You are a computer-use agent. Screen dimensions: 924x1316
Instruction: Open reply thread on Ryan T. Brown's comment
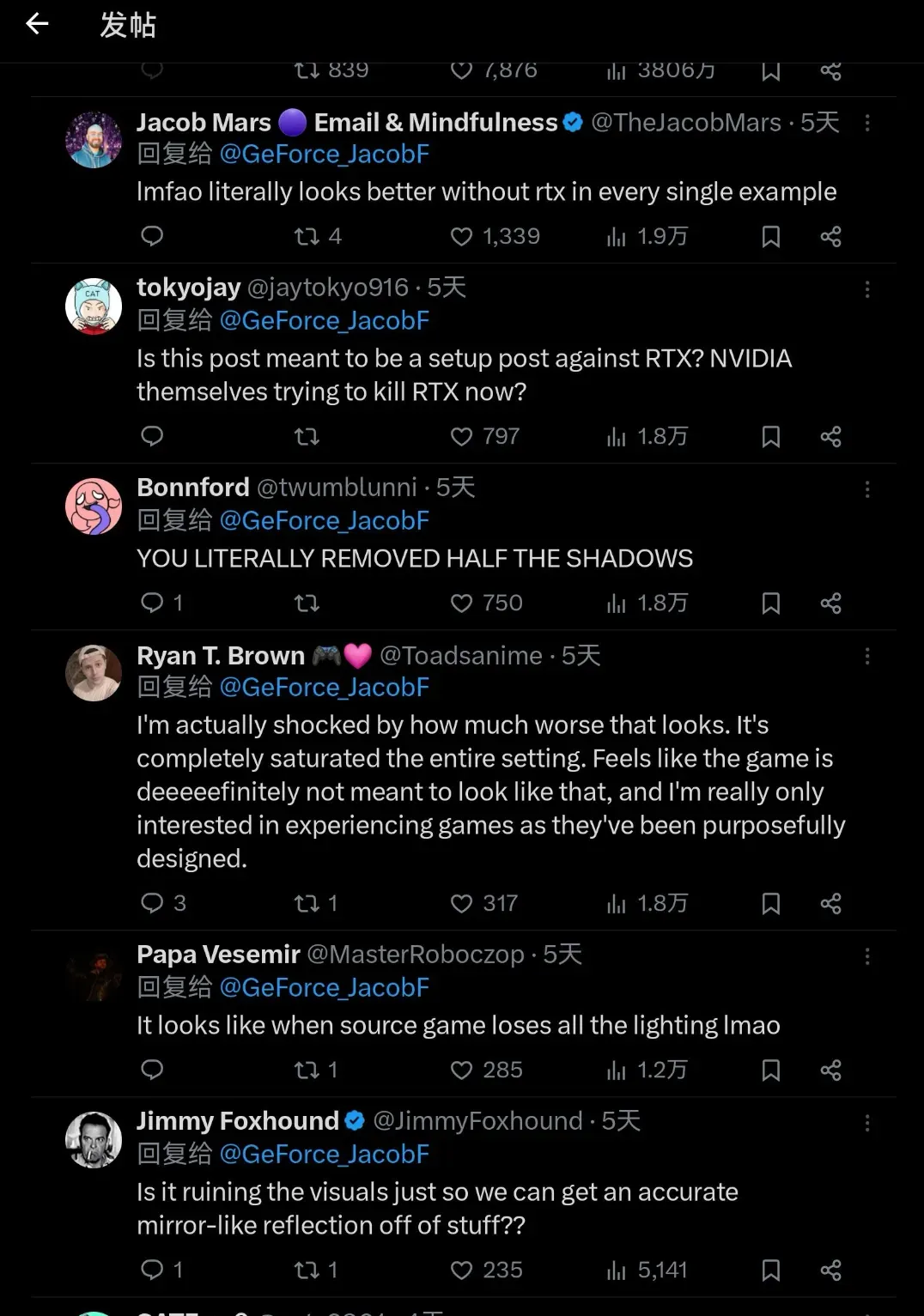(152, 903)
